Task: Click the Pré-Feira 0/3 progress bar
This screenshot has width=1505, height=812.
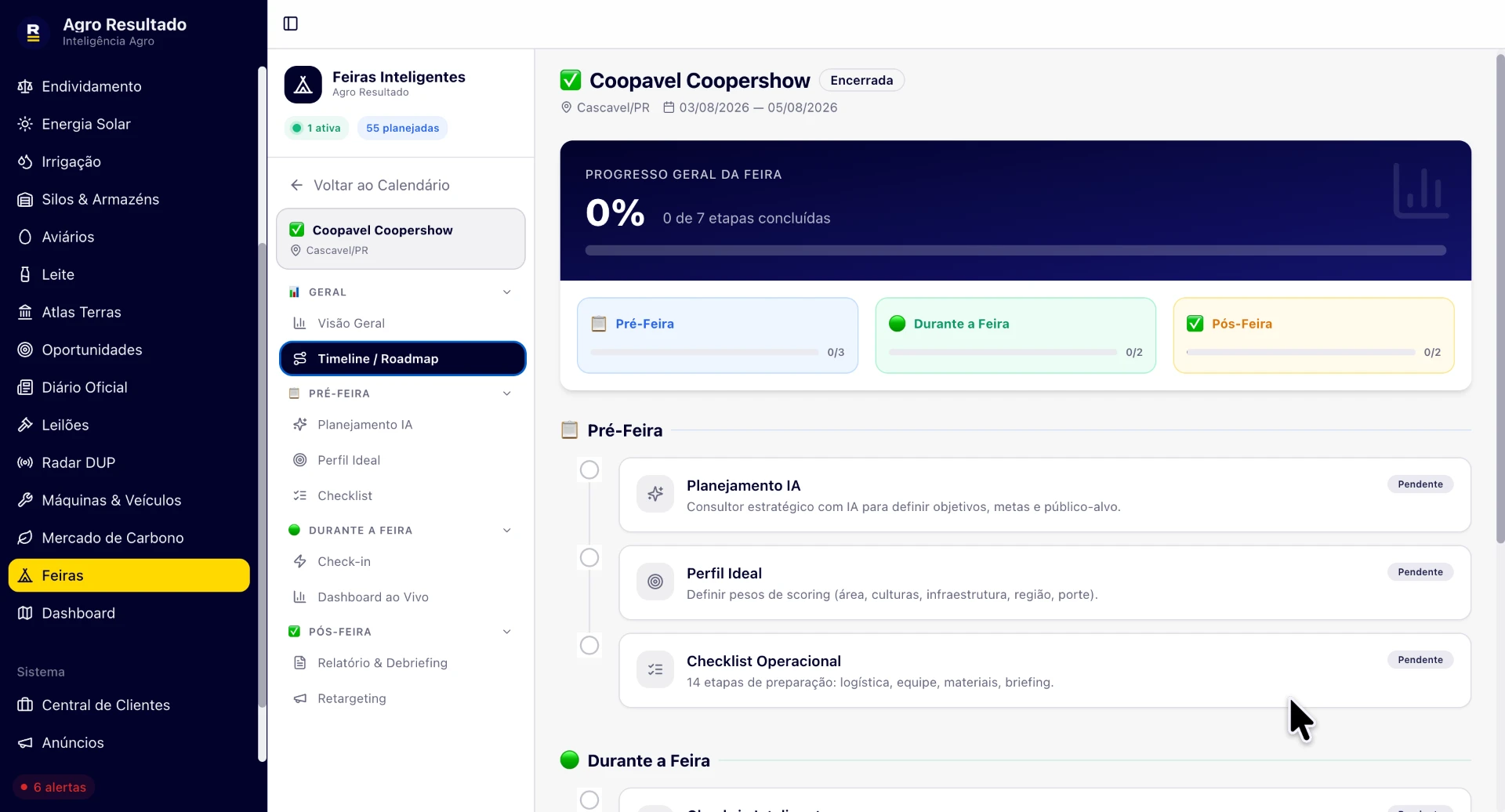Action: click(705, 353)
